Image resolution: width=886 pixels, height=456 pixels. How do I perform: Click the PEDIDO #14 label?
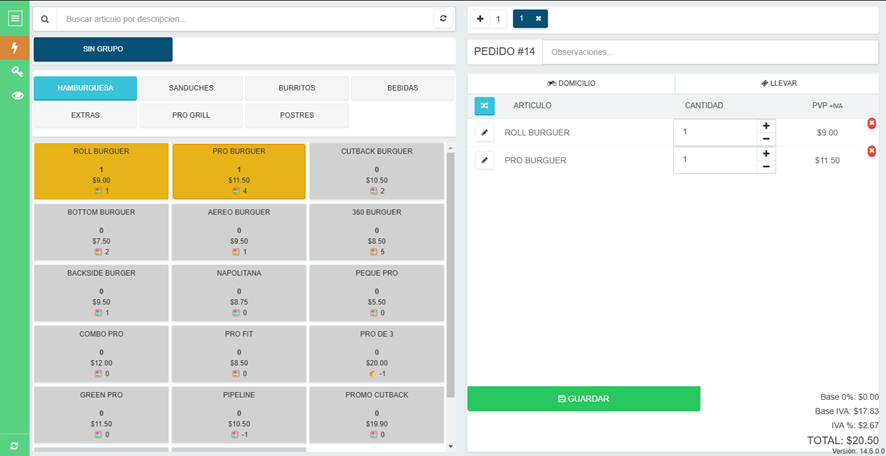[504, 51]
